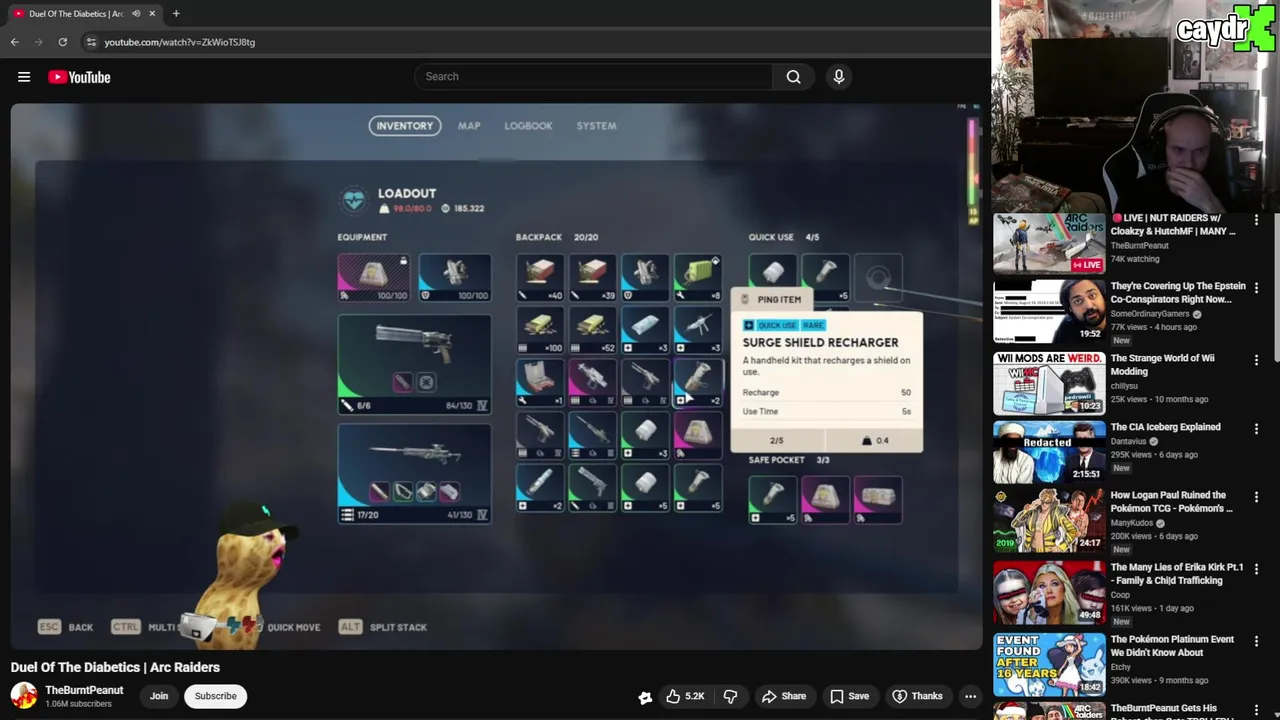This screenshot has width=1280, height=720.
Task: Go back with browser back arrow
Action: (14, 42)
